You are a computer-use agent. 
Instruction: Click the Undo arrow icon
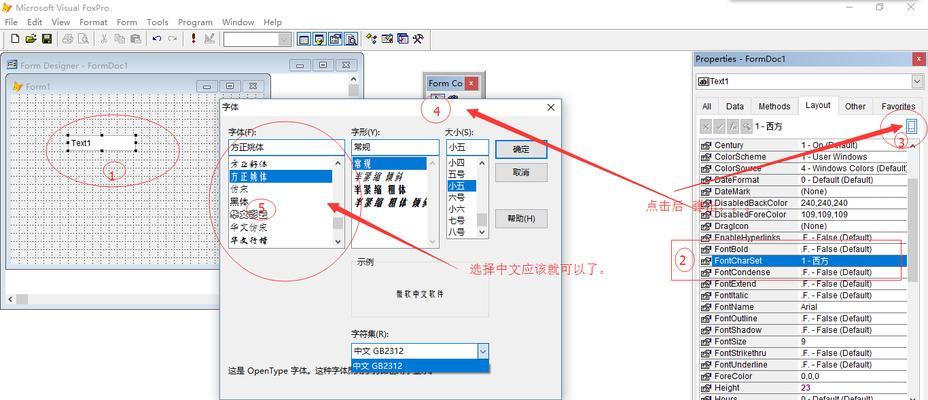tap(157, 39)
